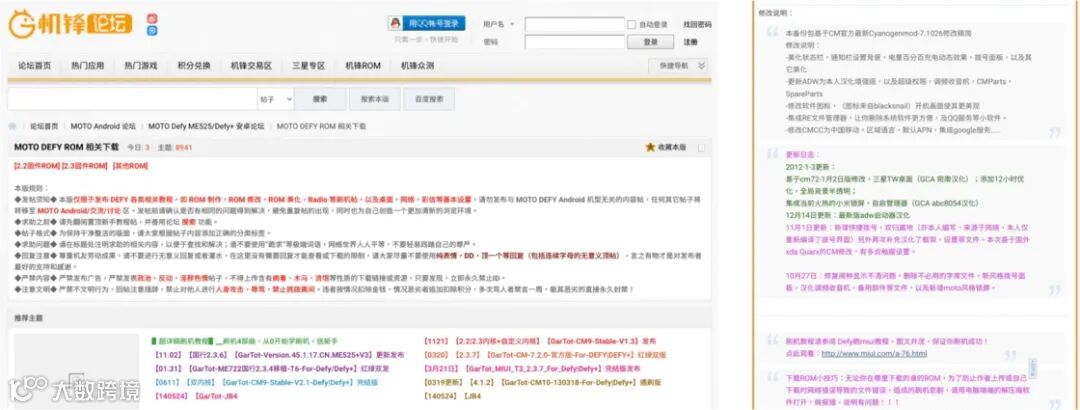
Task: Open GarTot-CM9-Stable-V2.1-Defy thread
Action: pos(267,382)
